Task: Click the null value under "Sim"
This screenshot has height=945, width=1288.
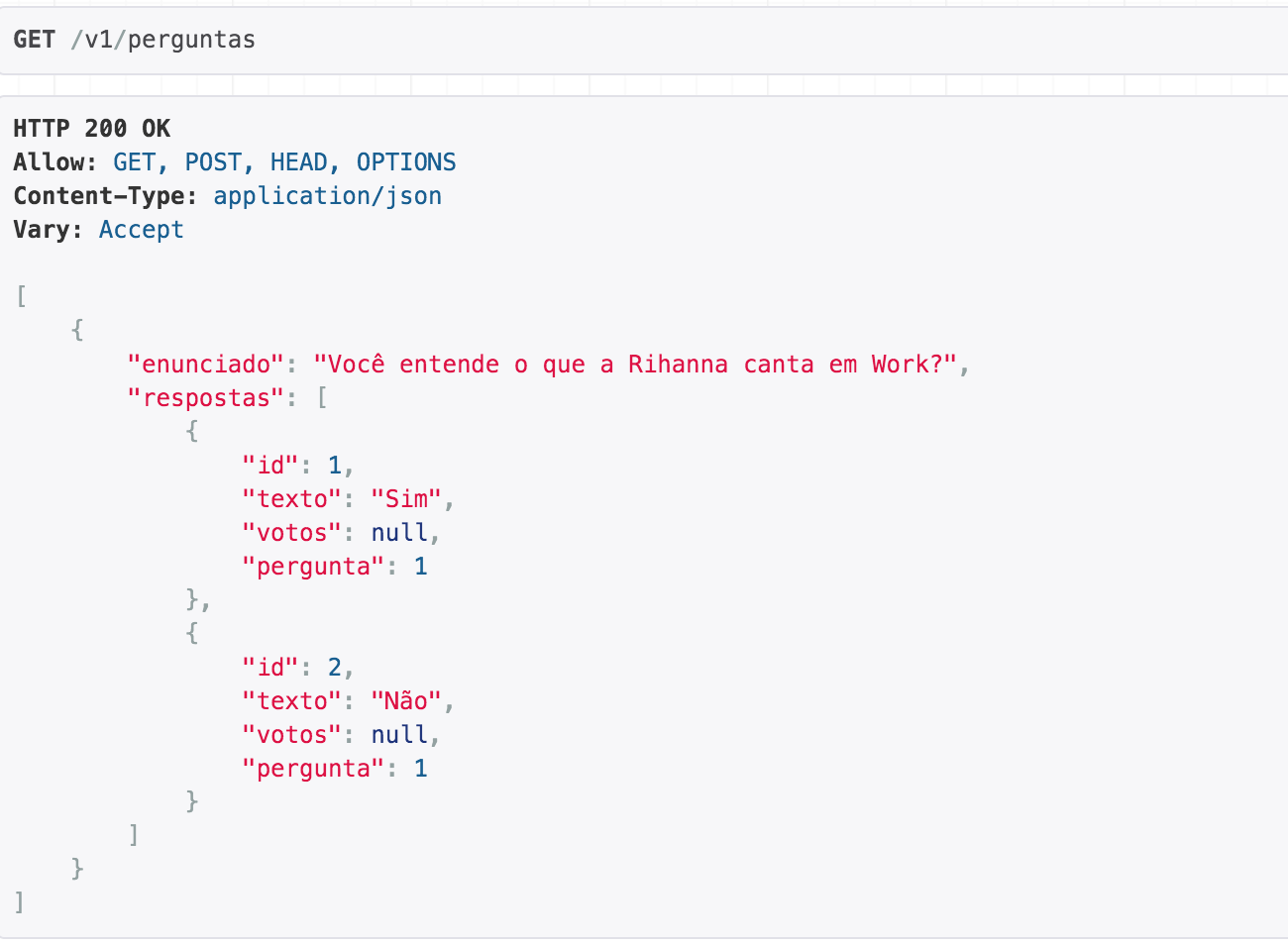Action: [x=399, y=533]
